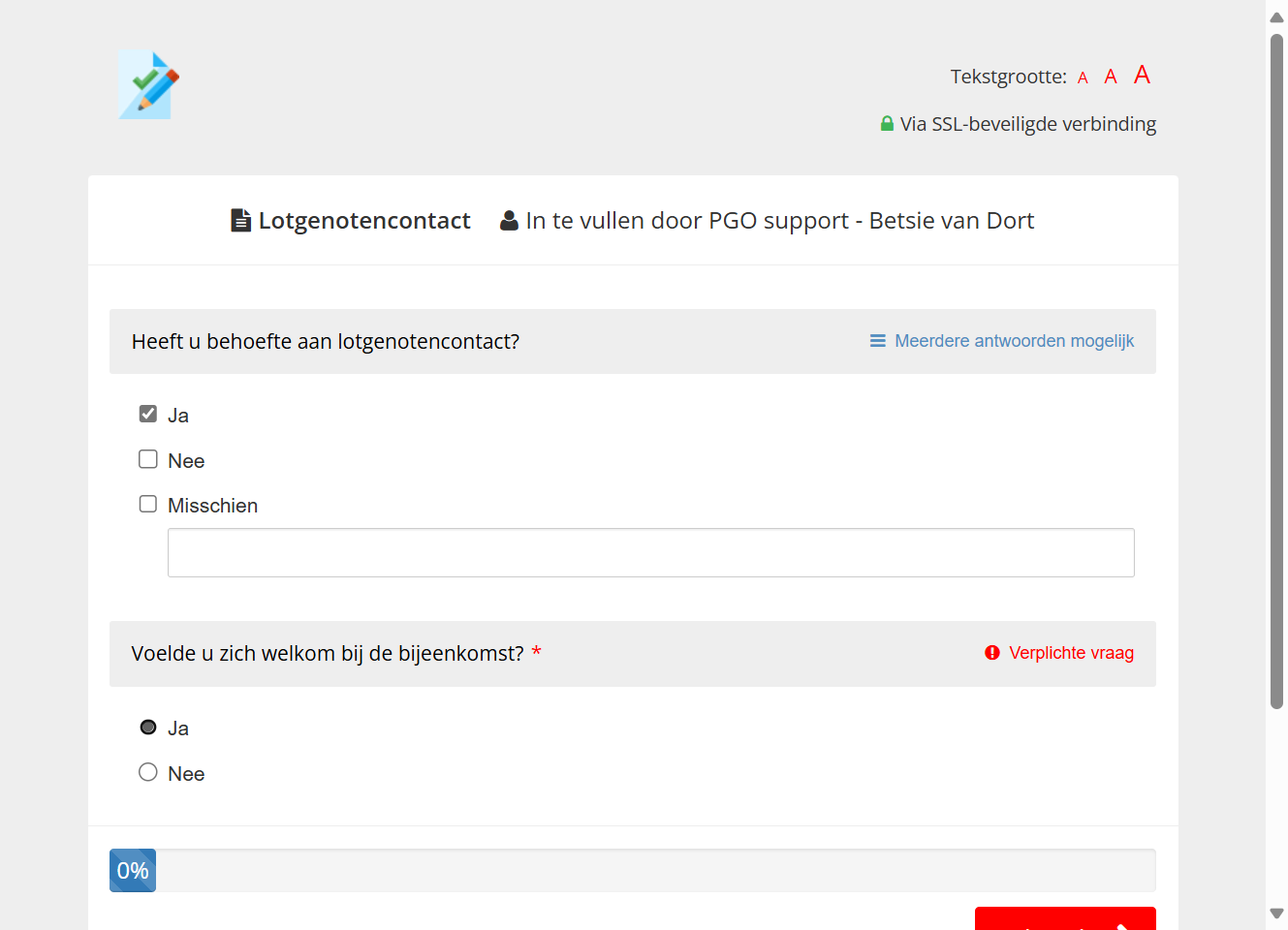
Task: Click the pencil-and-checkmark survey logo
Action: pyautogui.click(x=149, y=85)
